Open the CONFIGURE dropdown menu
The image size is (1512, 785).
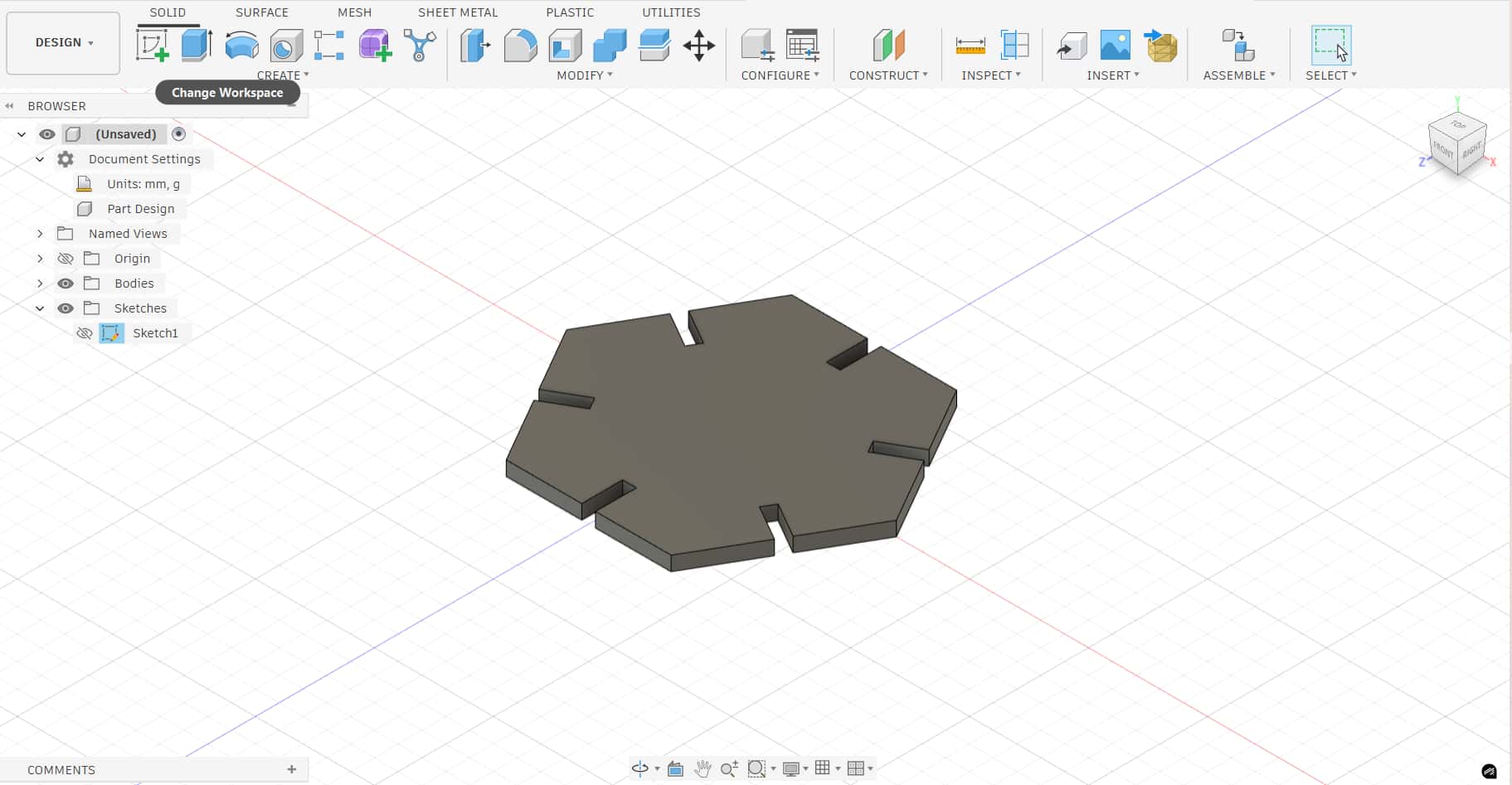[x=780, y=75]
